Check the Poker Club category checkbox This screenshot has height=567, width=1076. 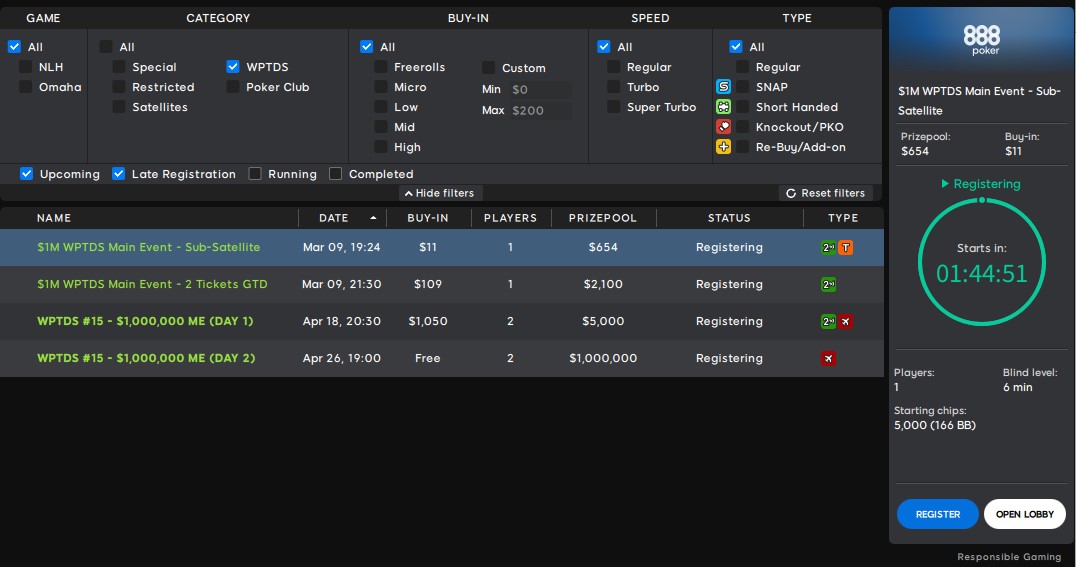233,86
